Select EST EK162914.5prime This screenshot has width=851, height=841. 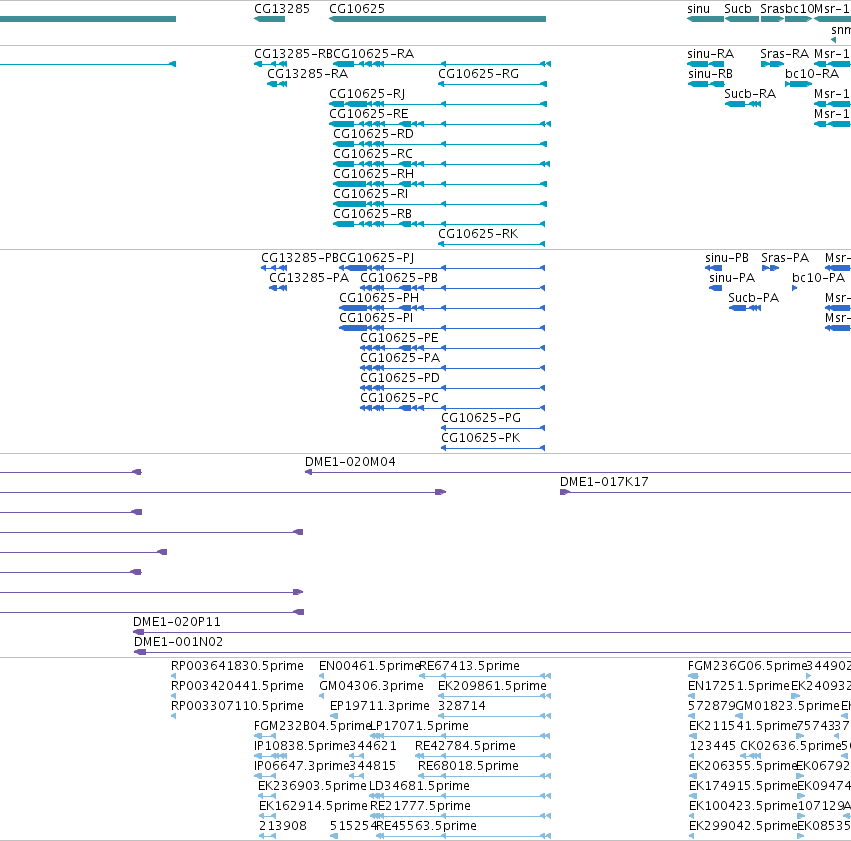[x=313, y=806]
